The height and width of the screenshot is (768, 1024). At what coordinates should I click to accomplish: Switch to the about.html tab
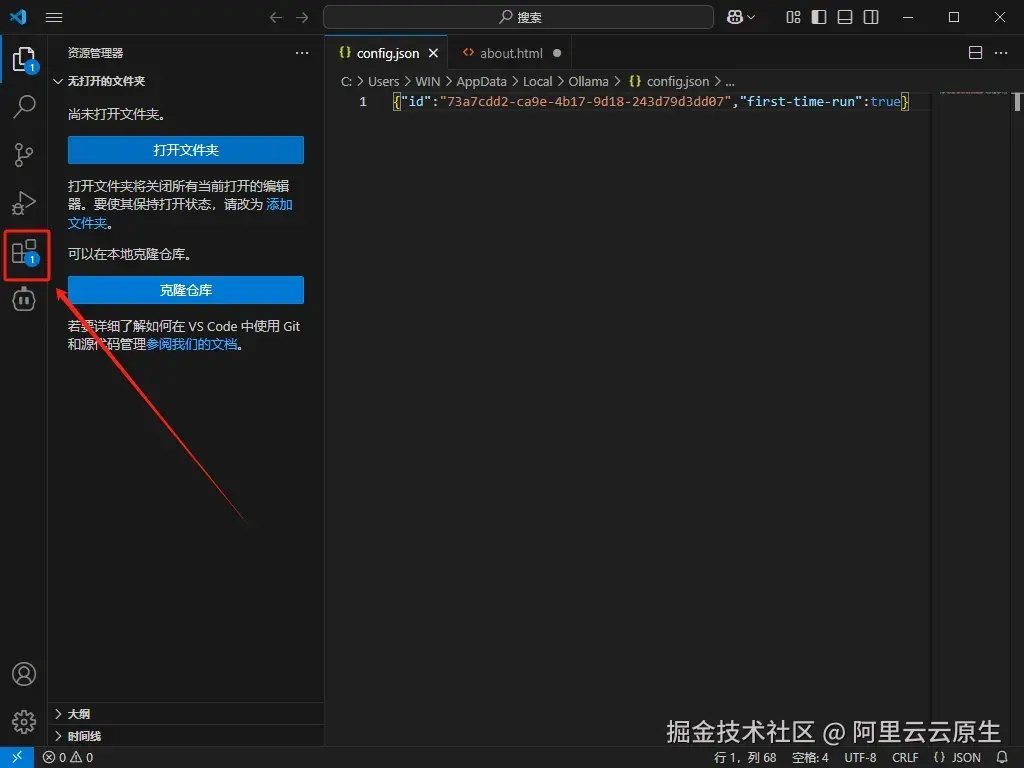point(511,54)
